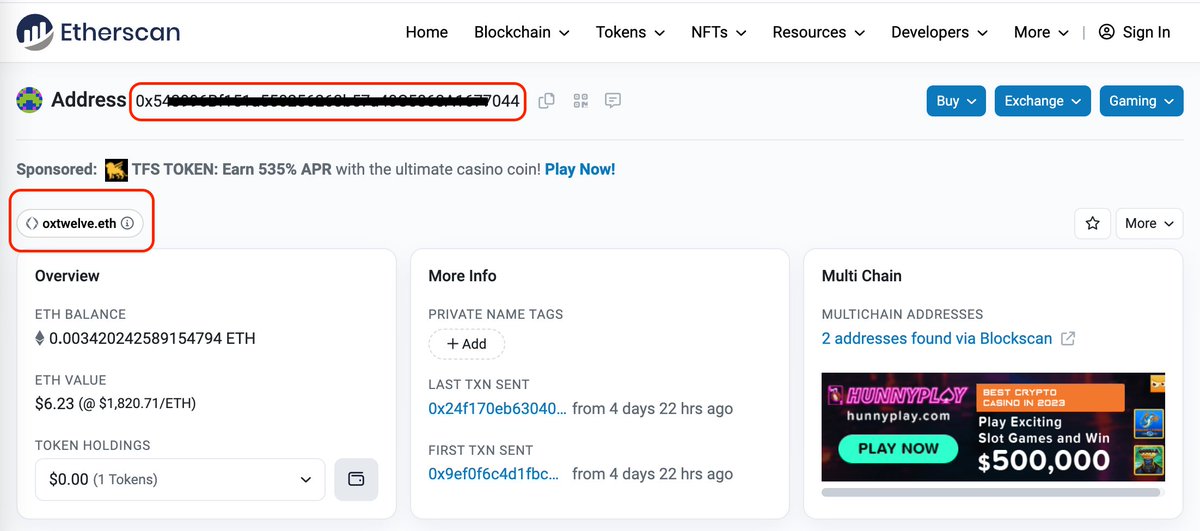Click the Etherscan logo
Viewport: 1200px width, 531px height.
[98, 32]
